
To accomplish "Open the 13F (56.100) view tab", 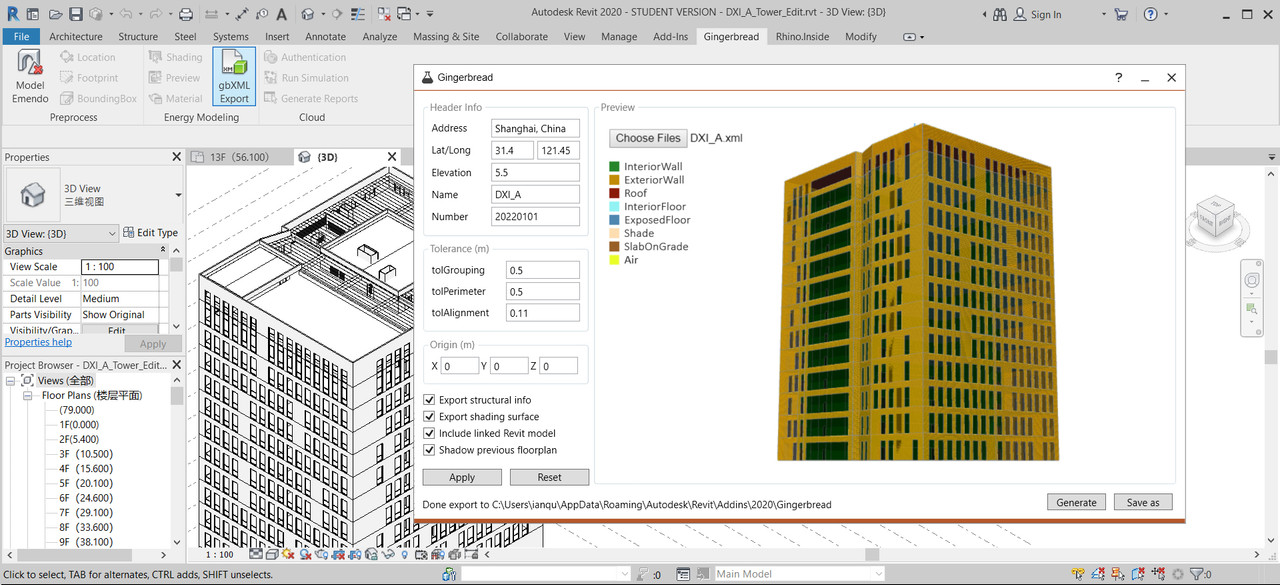I will 240,157.
